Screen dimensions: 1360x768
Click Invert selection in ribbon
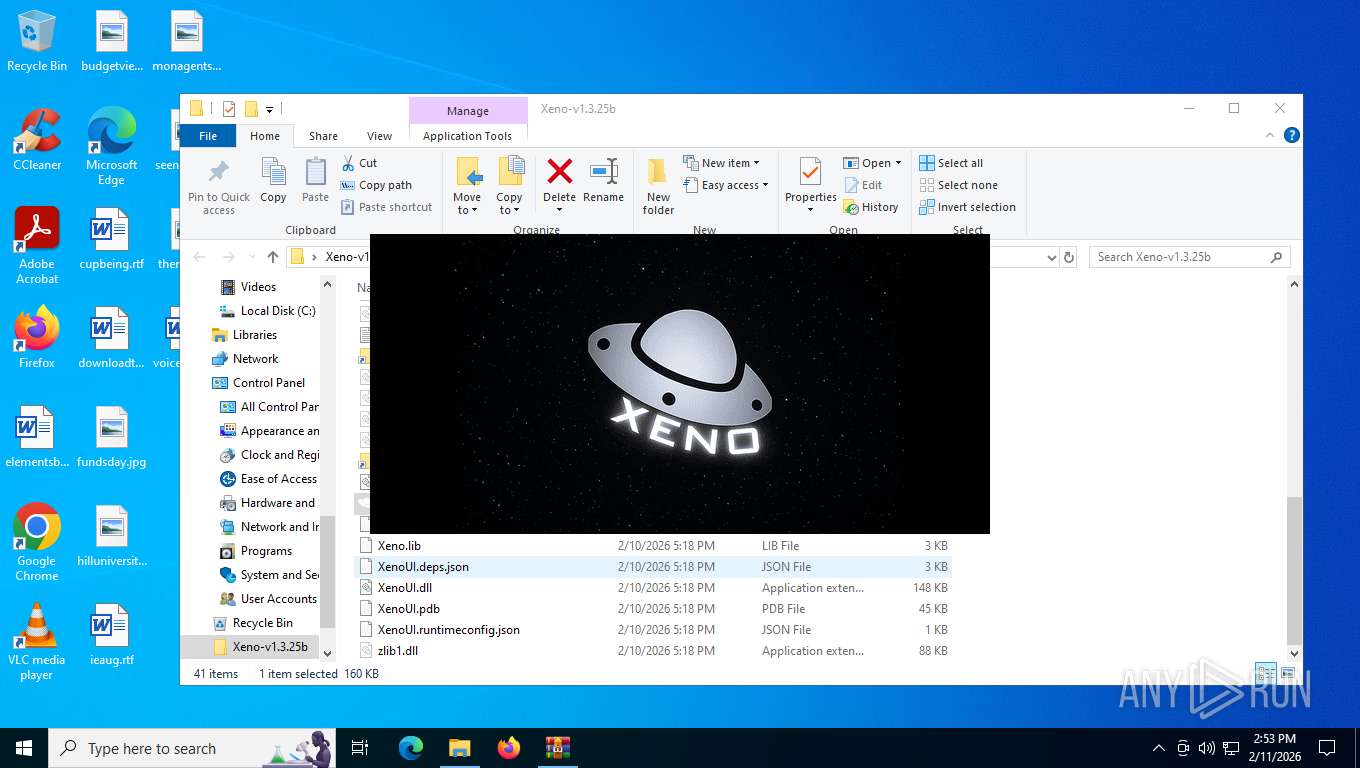[x=967, y=207]
